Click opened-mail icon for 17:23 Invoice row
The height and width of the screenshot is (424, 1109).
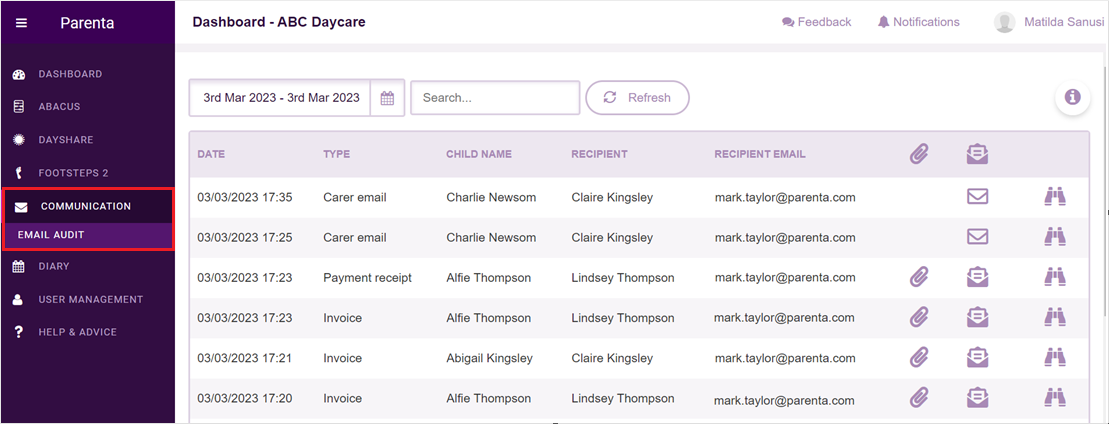pos(977,318)
